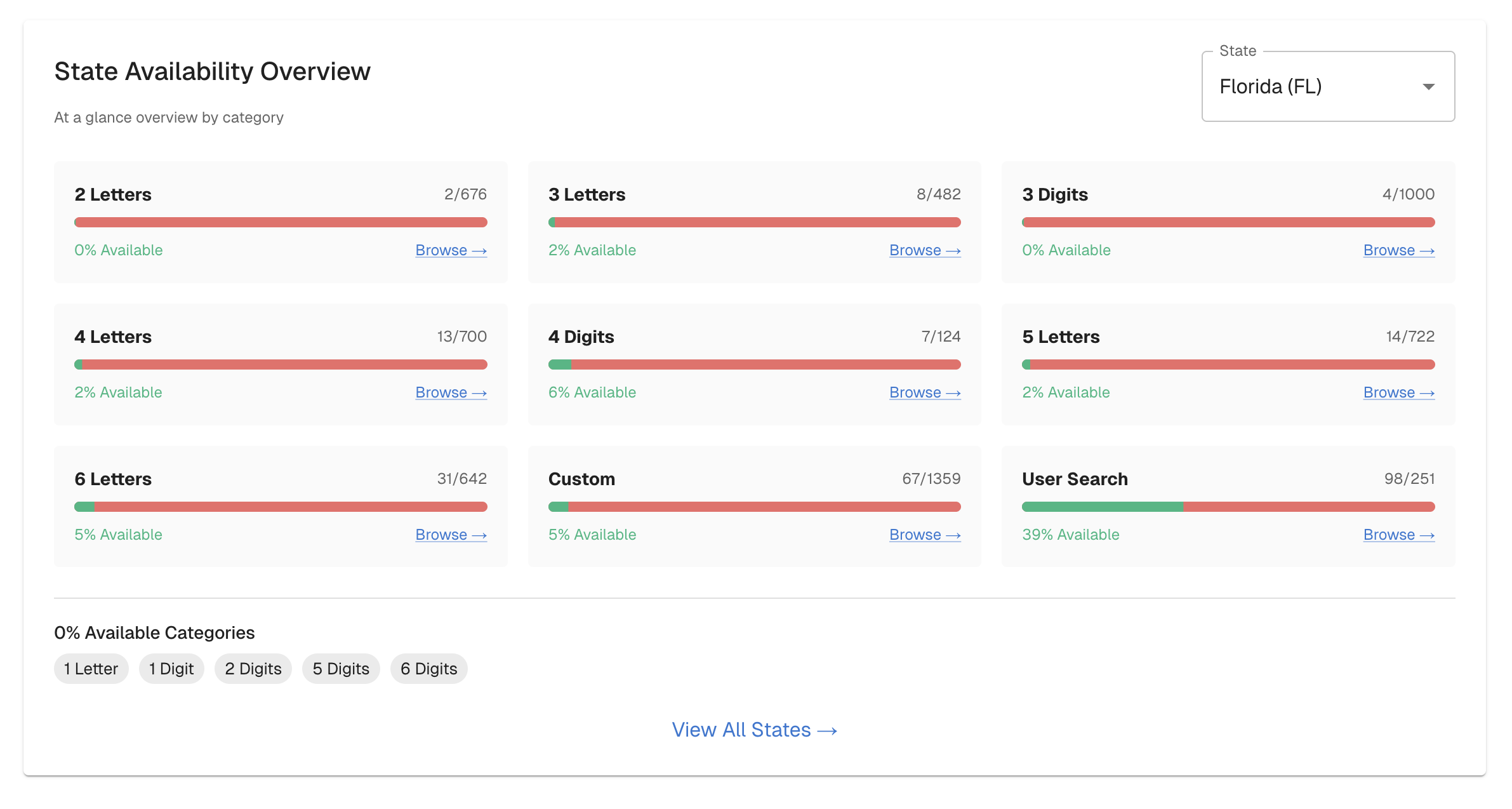Browse the 4 Letters category

click(x=451, y=392)
